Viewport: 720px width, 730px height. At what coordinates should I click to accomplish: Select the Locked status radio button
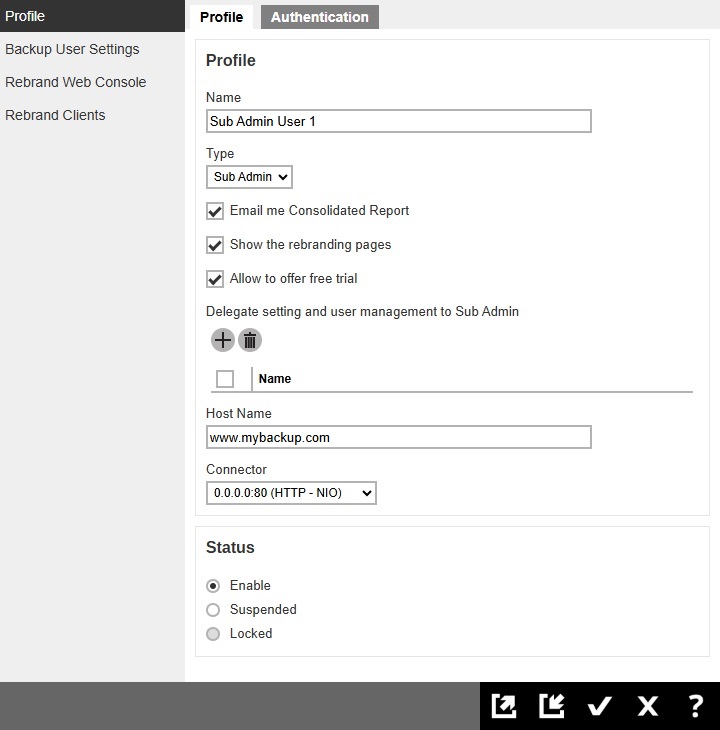point(213,634)
